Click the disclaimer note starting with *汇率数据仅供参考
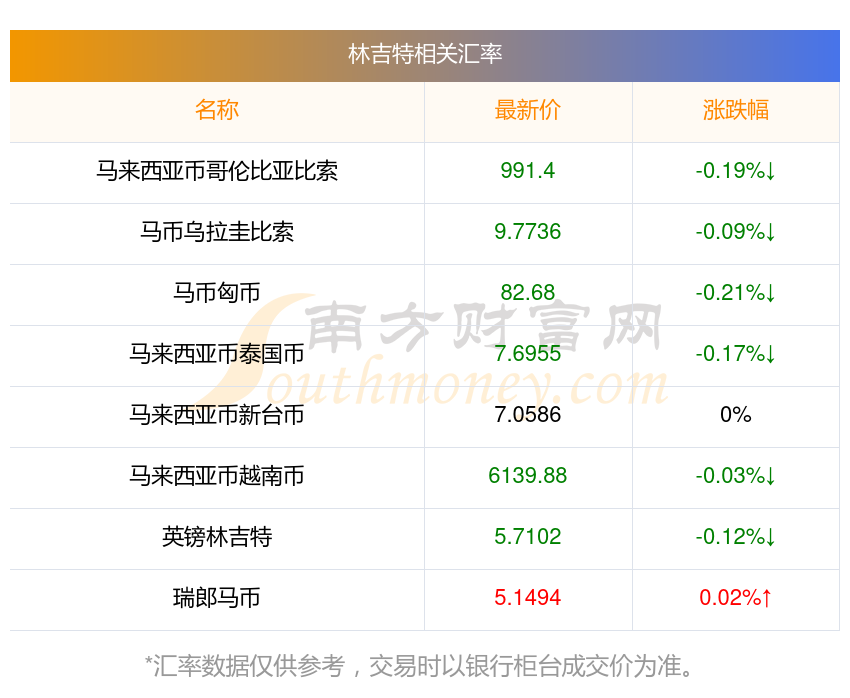The width and height of the screenshot is (850, 698). click(x=419, y=666)
